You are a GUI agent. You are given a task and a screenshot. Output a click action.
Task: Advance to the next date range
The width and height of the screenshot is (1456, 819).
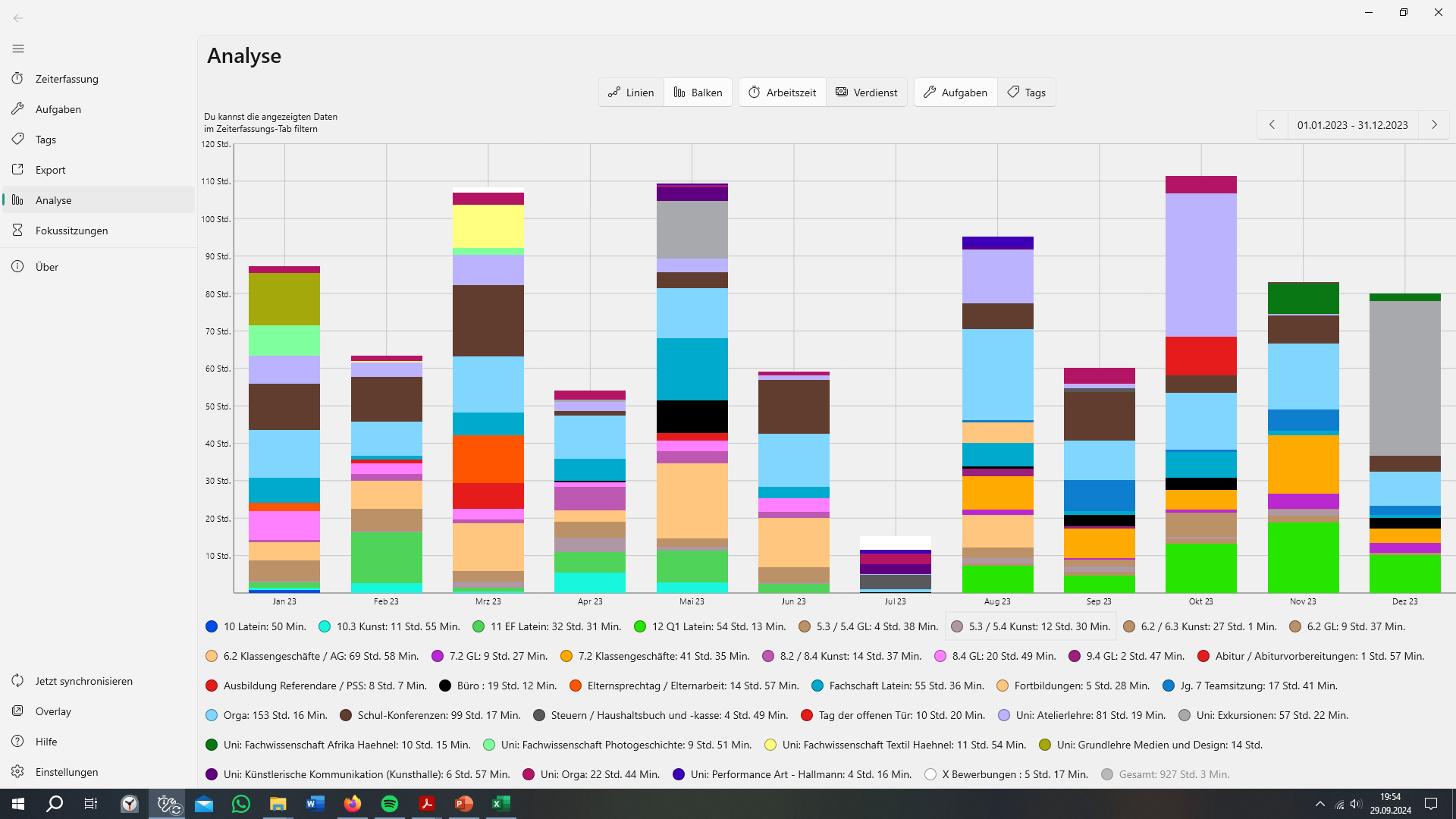point(1434,125)
